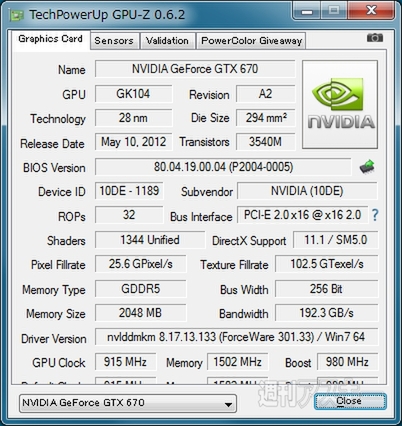Screen dimensions: 402x426
Task: Click the Texture Fillrate field 102.5 GTexel/s
Action: (x=327, y=264)
